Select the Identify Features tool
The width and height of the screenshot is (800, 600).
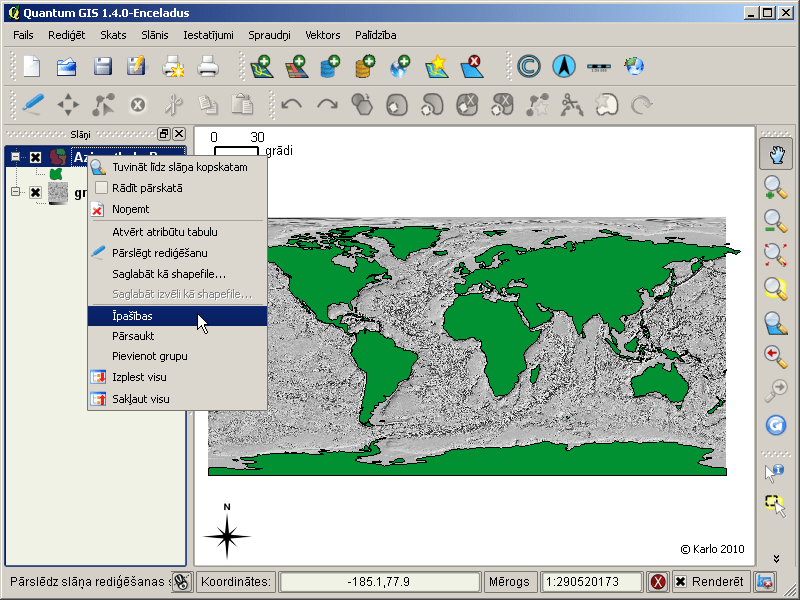tap(774, 472)
